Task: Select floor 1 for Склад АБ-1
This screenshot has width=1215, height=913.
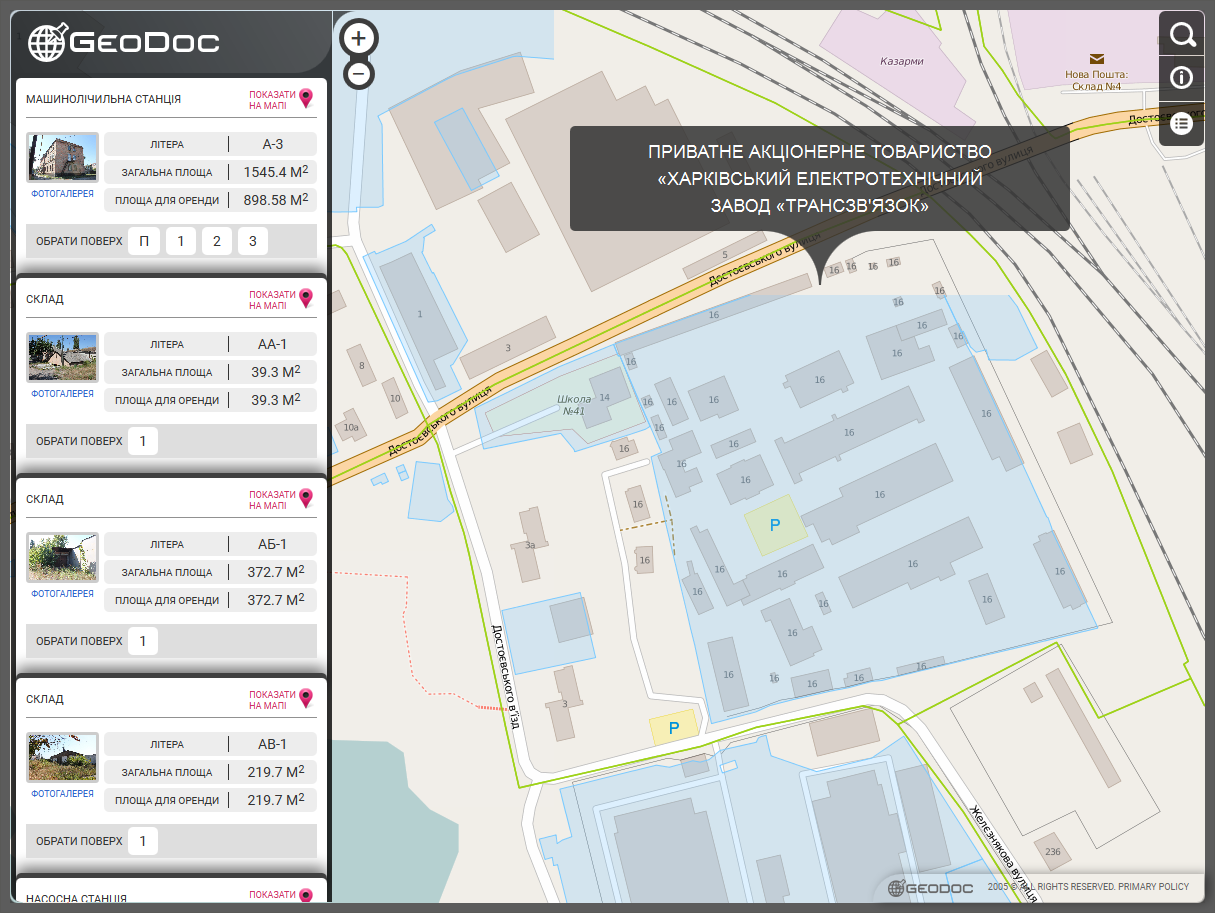Action: click(x=143, y=641)
